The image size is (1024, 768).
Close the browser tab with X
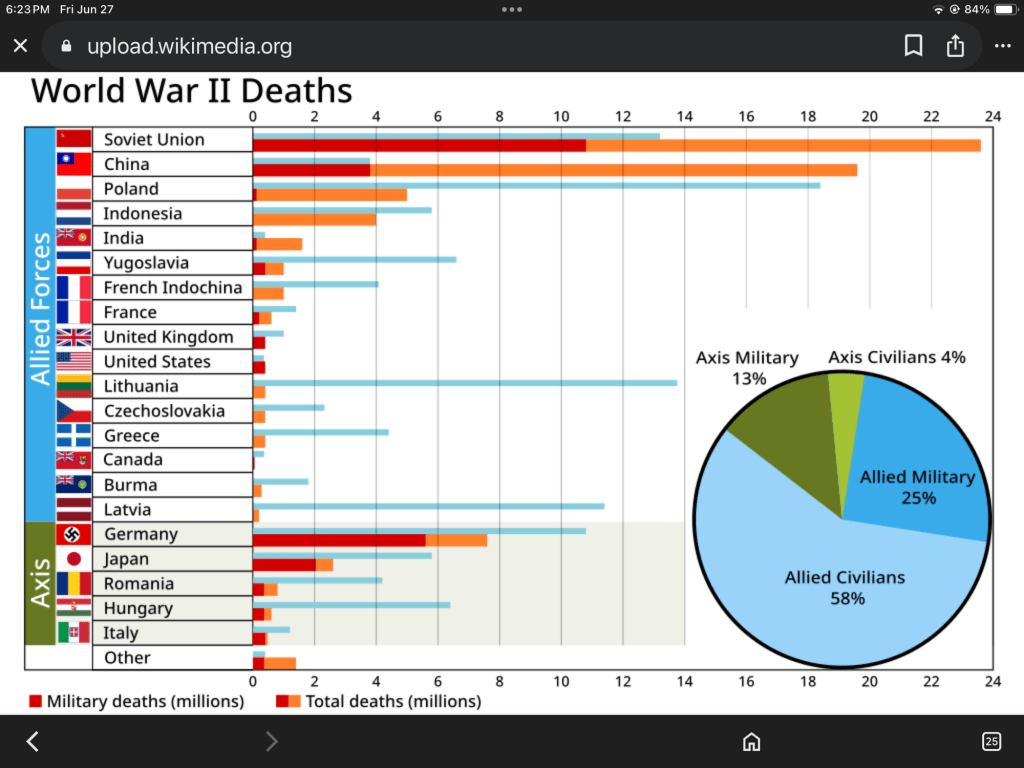pos(20,46)
